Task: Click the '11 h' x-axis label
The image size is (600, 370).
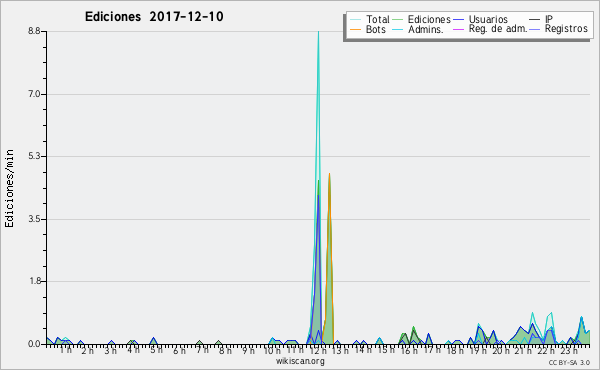Action: coord(295,350)
